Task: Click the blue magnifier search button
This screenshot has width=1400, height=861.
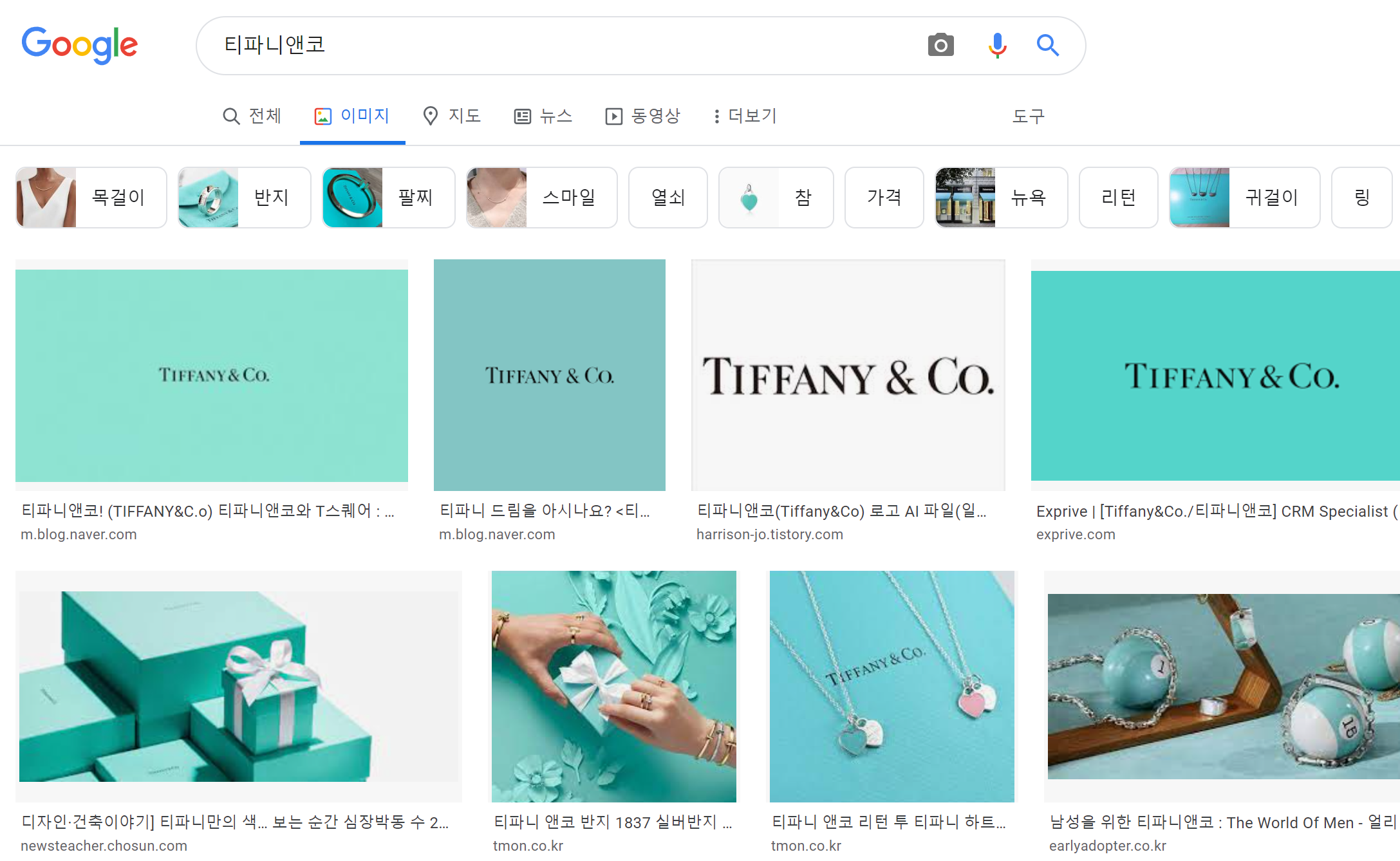Action: (1047, 45)
